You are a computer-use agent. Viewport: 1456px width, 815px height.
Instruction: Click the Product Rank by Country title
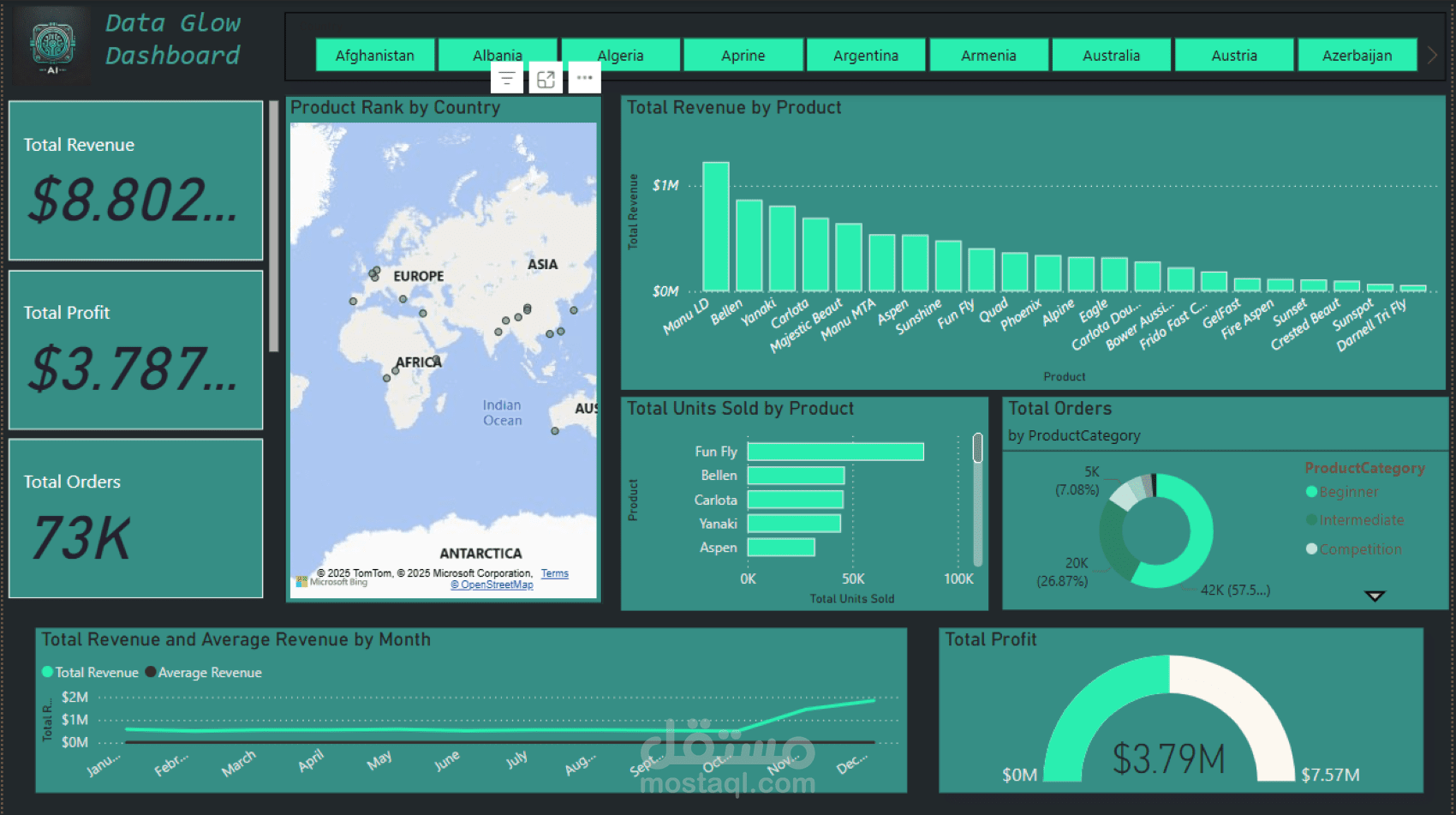pyautogui.click(x=395, y=107)
